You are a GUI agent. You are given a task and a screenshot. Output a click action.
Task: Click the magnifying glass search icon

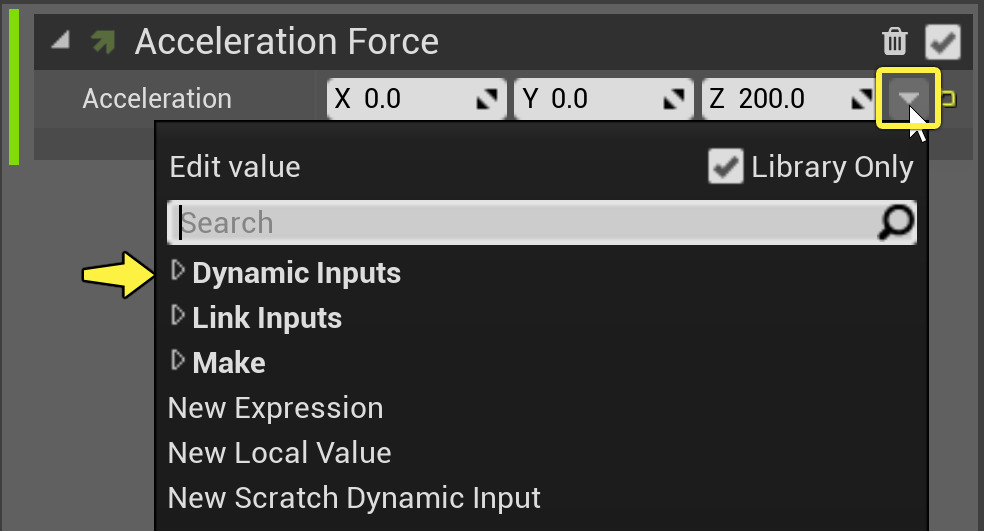coord(895,223)
